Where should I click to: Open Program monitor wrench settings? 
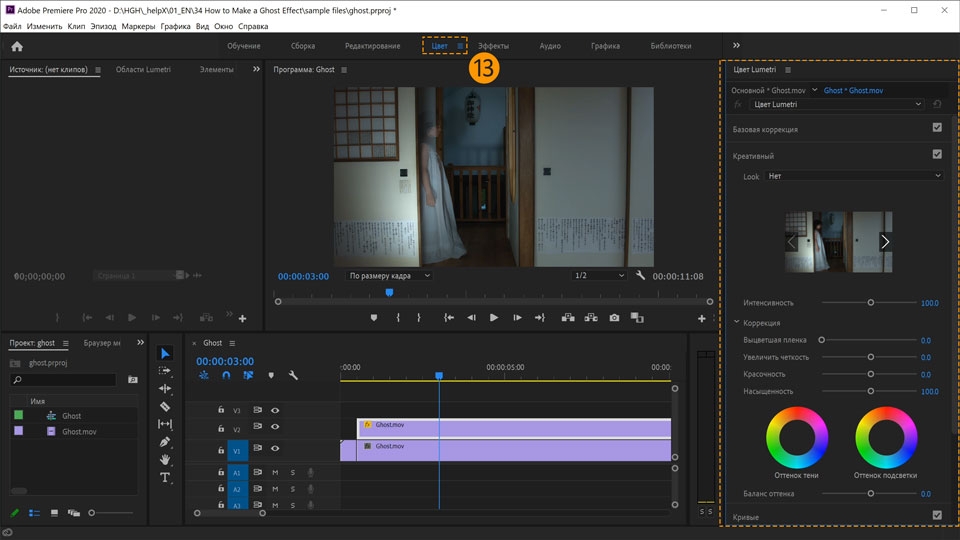(x=639, y=276)
